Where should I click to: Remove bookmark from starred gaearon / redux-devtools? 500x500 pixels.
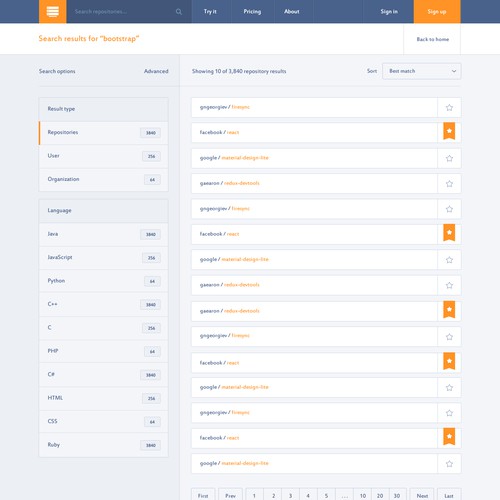(x=449, y=310)
